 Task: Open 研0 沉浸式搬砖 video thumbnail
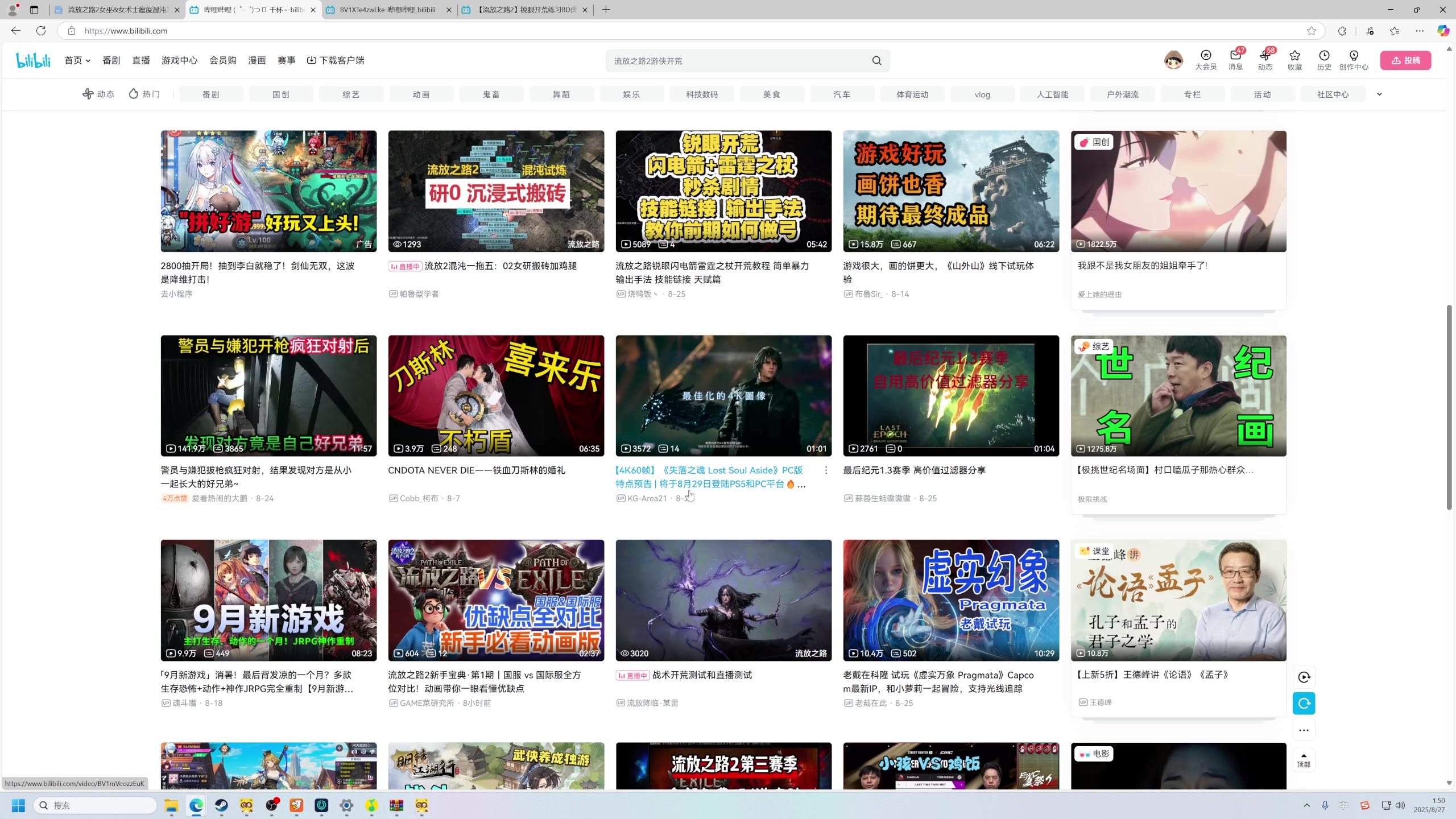(496, 191)
